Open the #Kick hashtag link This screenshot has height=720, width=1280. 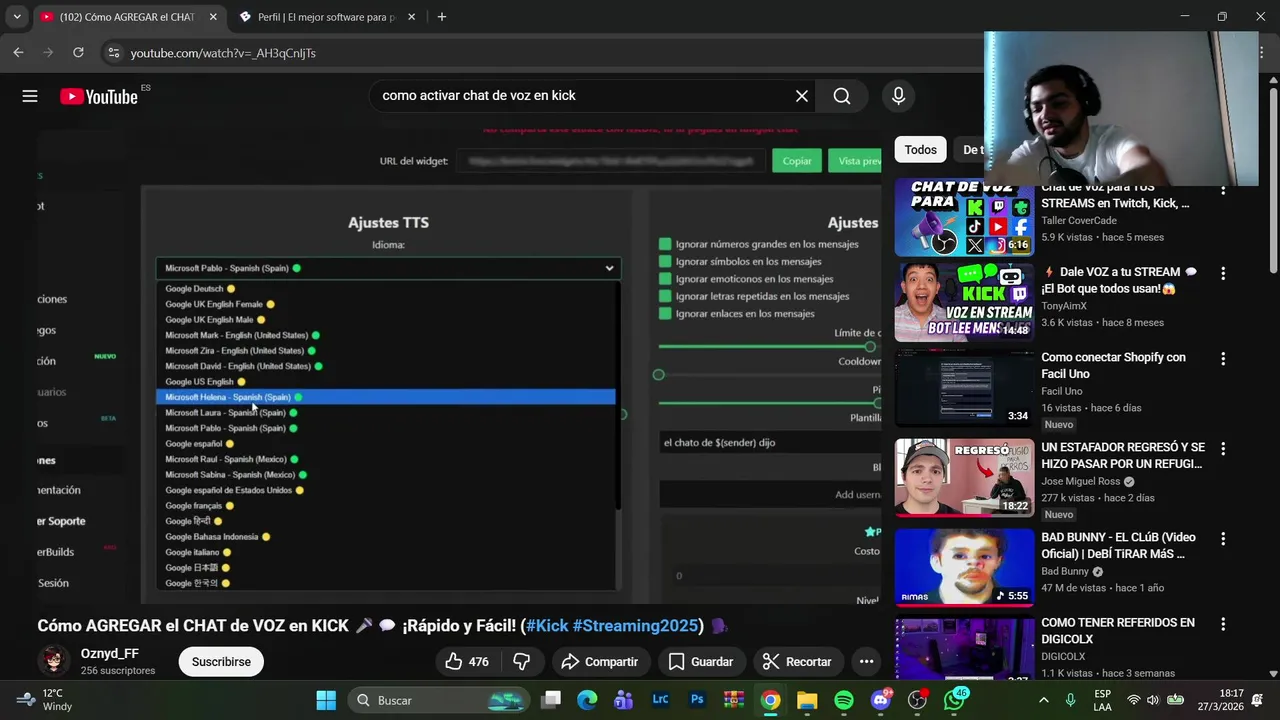coord(547,626)
